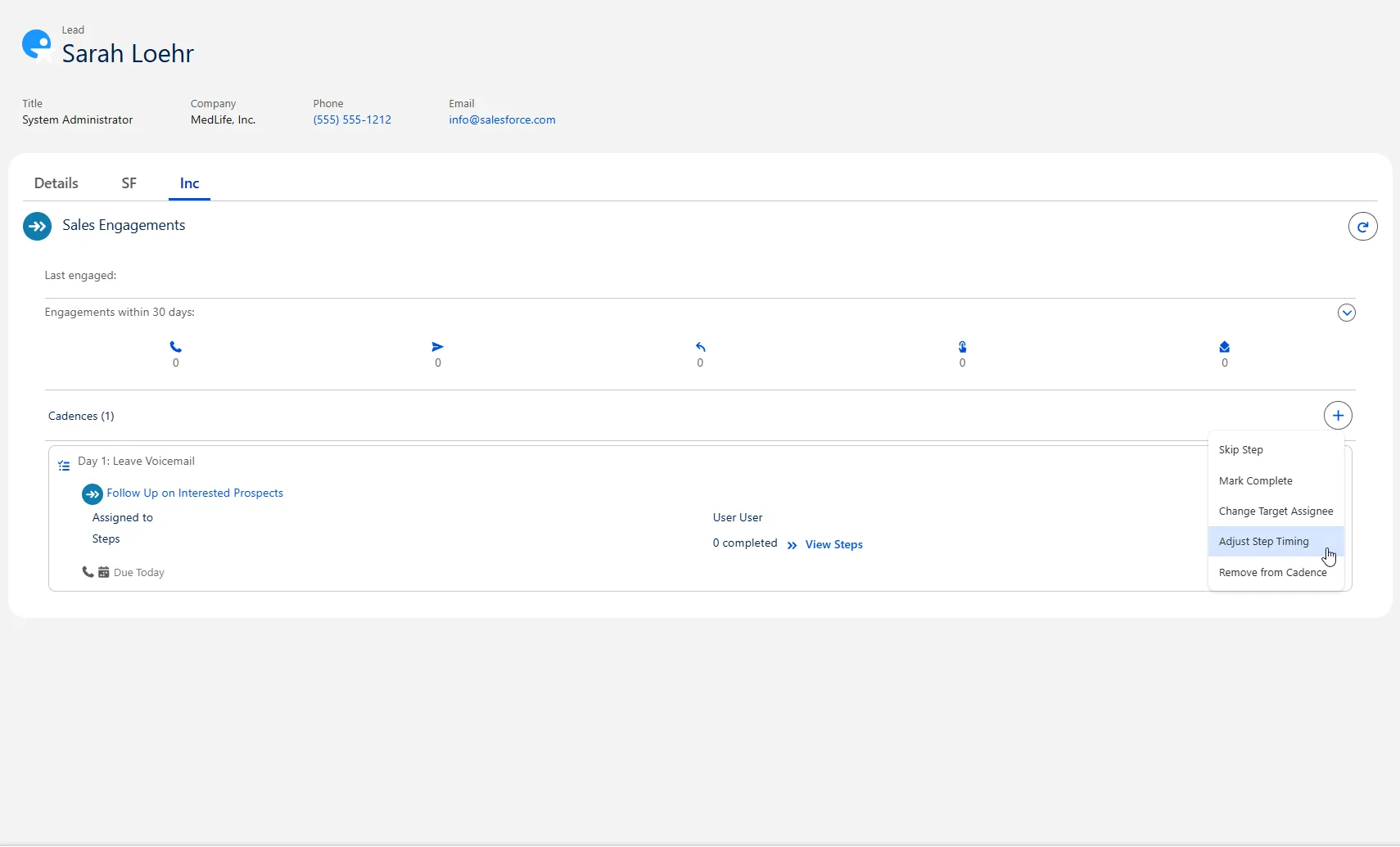
Task: Click the email opens engagement icon
Action: pos(1224,347)
